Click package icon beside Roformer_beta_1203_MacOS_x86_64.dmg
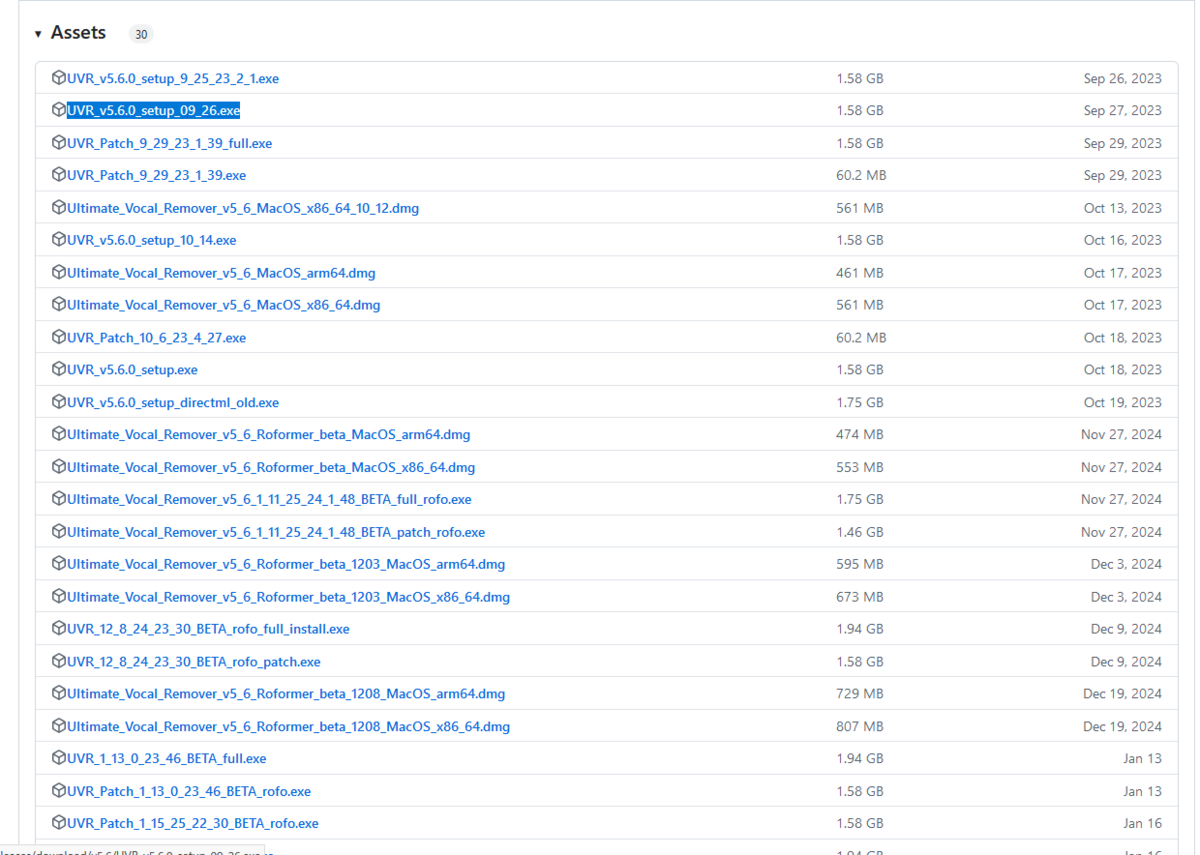This screenshot has height=855, width=1200. (x=59, y=597)
